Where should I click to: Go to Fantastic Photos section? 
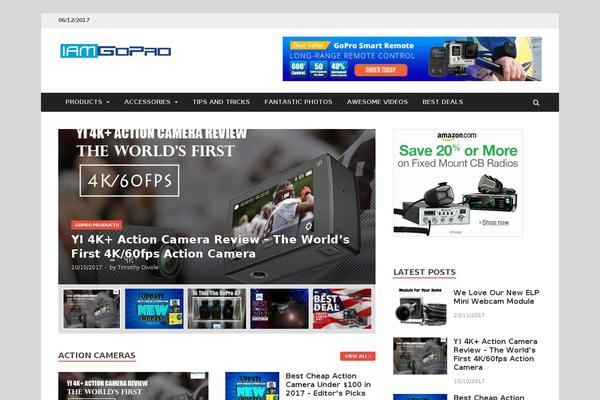click(x=298, y=102)
